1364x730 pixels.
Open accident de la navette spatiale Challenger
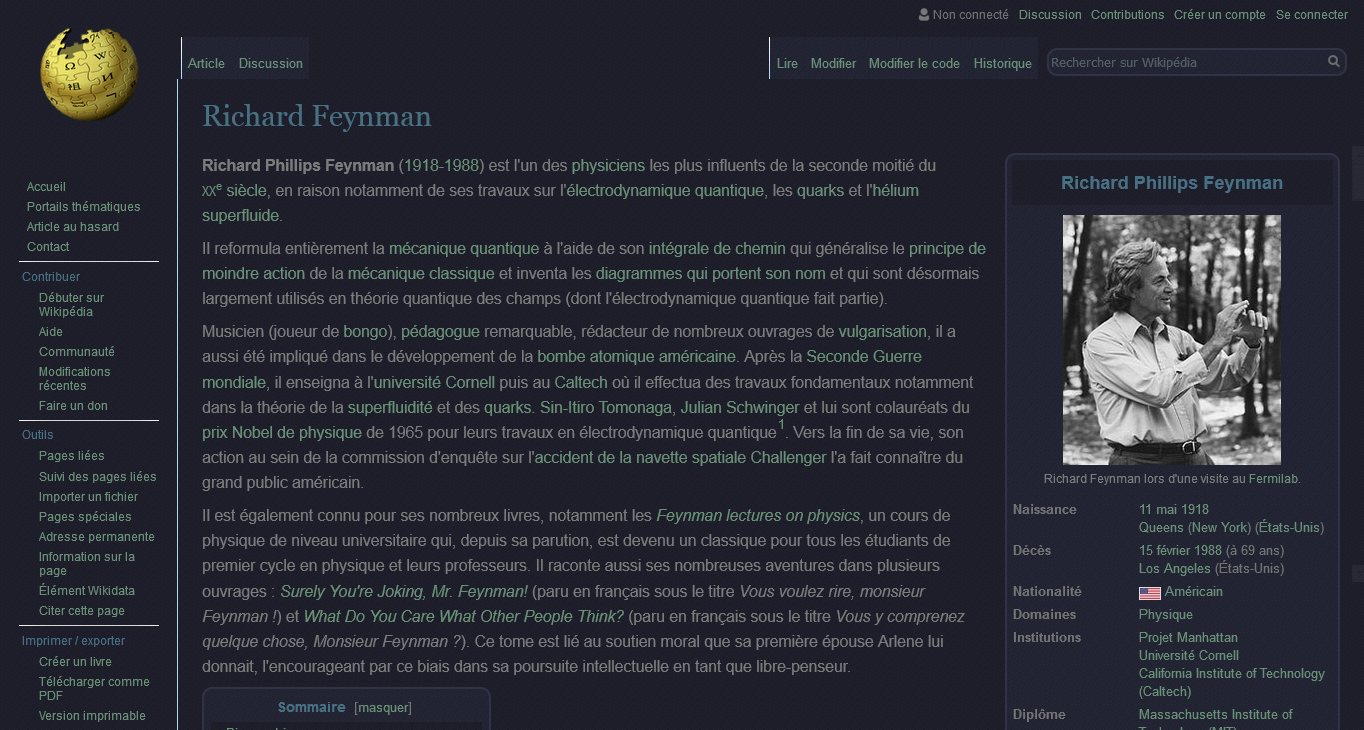(681, 458)
